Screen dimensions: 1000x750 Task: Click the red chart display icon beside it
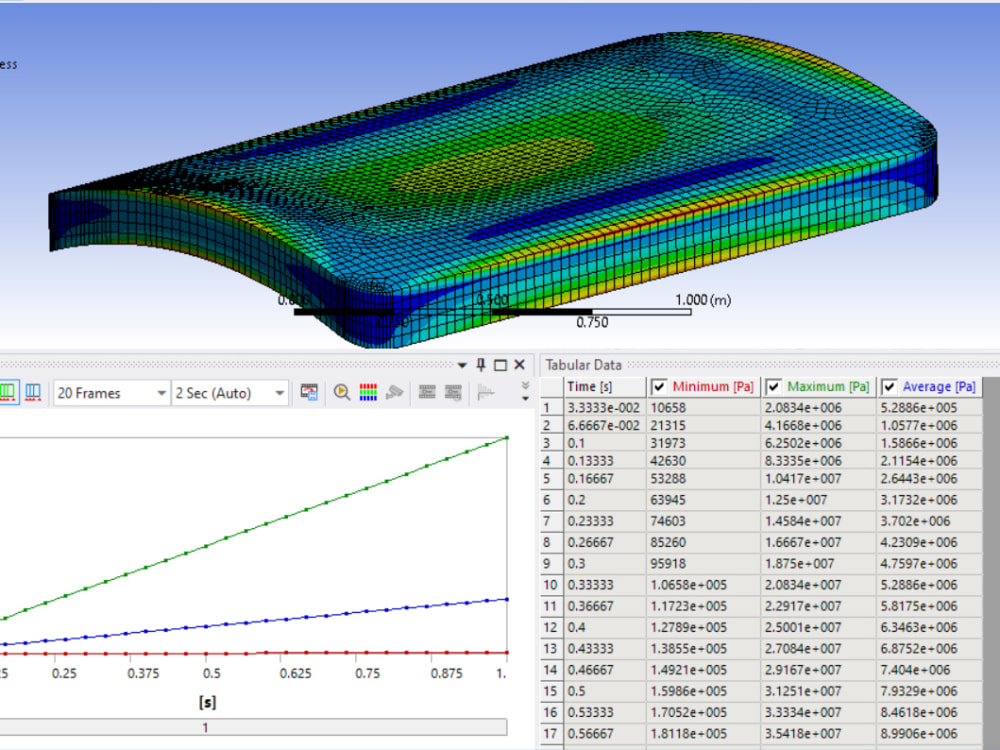click(33, 392)
